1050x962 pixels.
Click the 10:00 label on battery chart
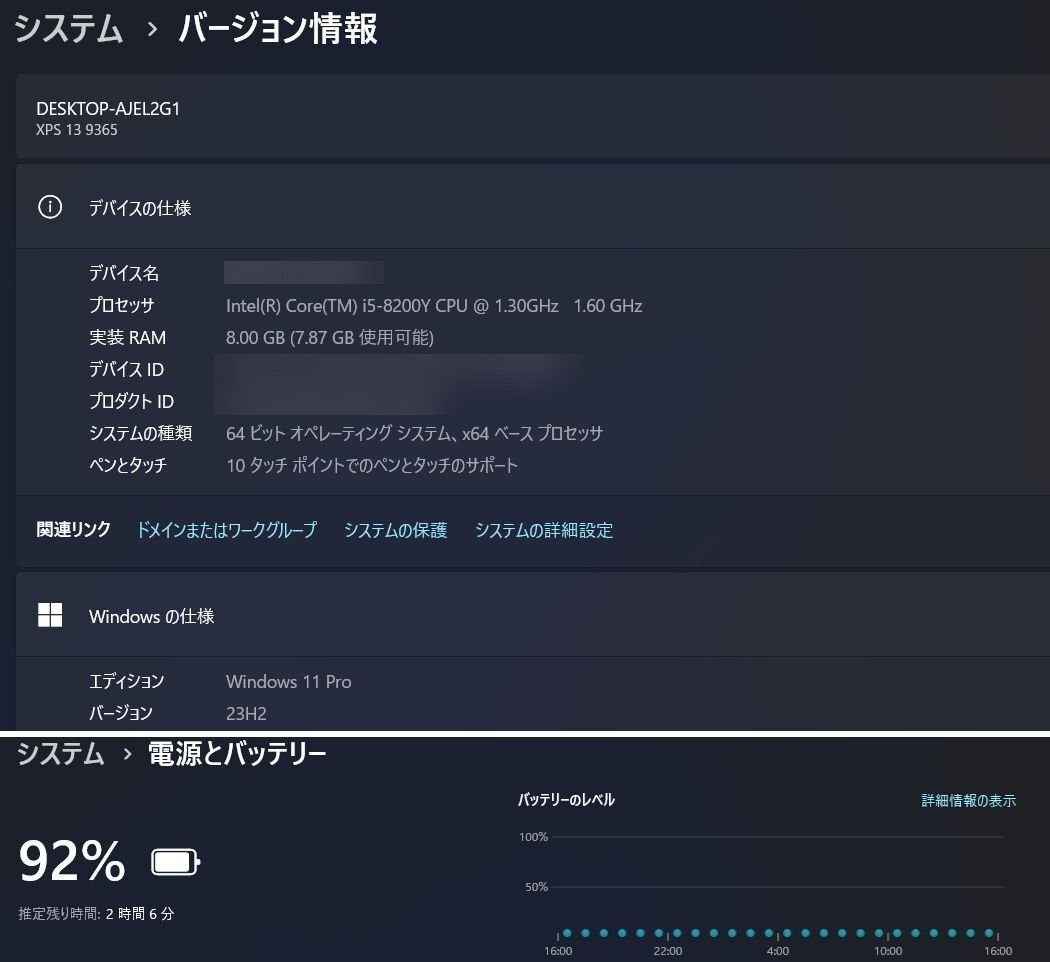coord(888,951)
